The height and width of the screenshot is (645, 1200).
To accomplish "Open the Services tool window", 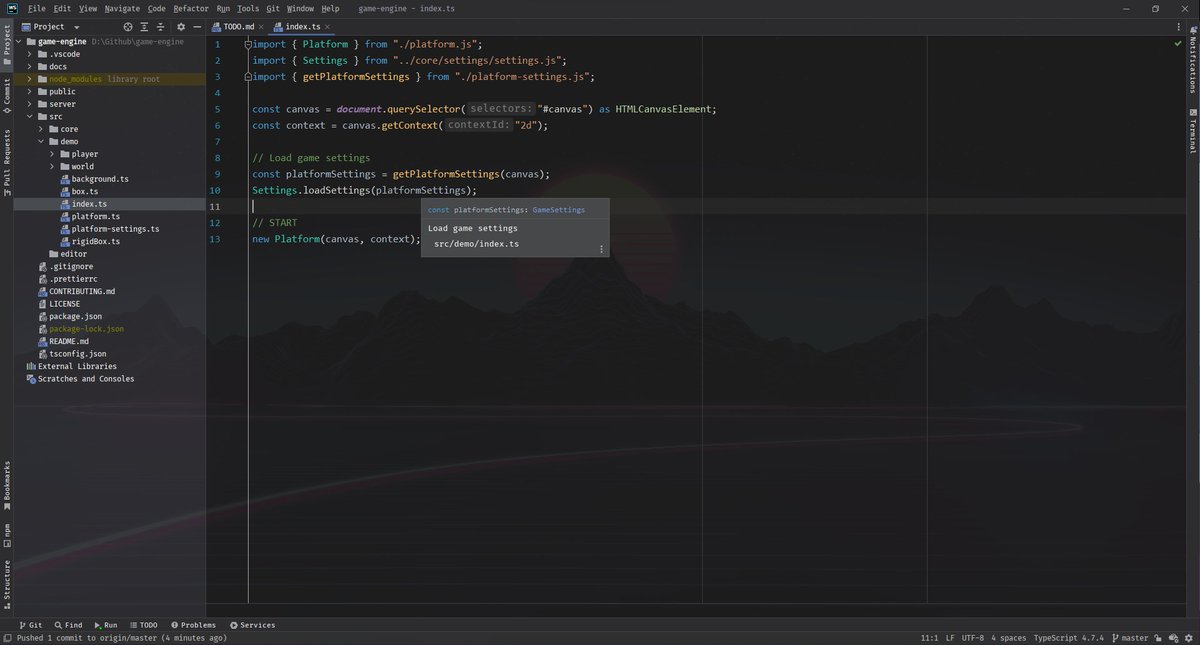I will [x=252, y=625].
